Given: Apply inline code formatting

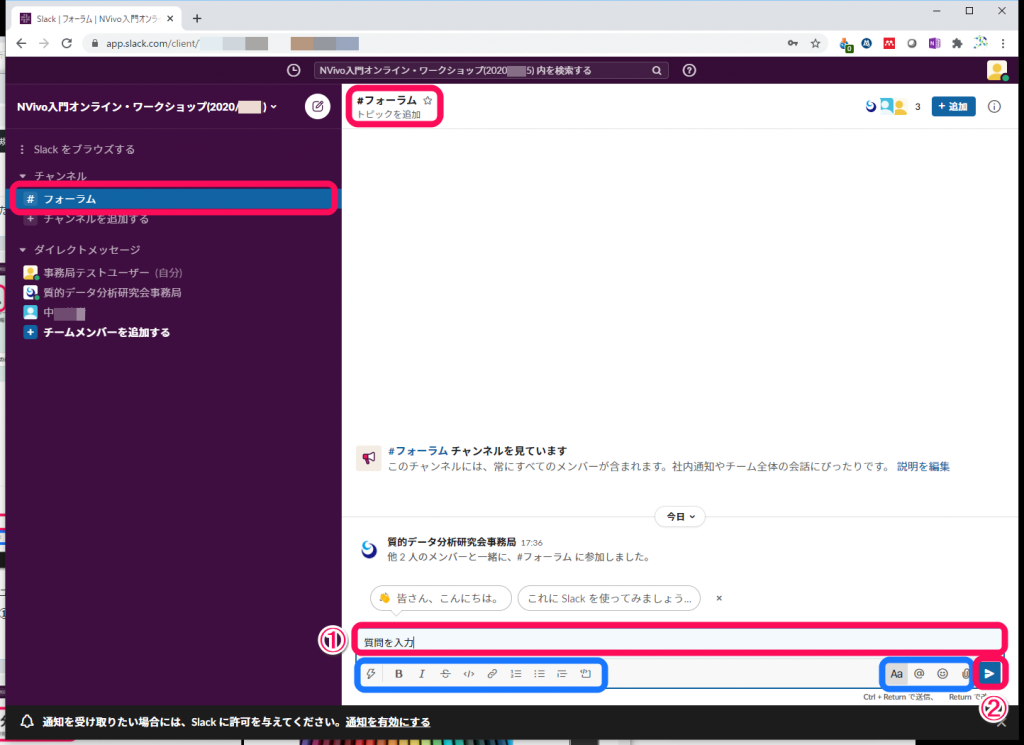Looking at the screenshot, I should tap(469, 674).
